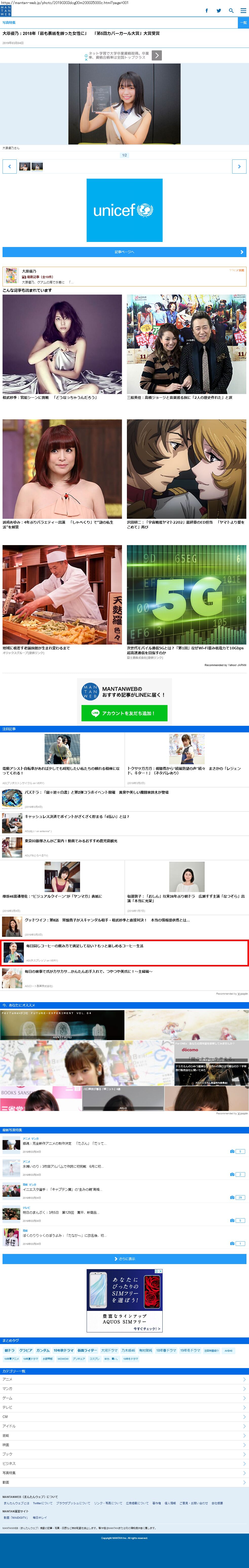Open the 相武紗季 article image

tap(62, 344)
